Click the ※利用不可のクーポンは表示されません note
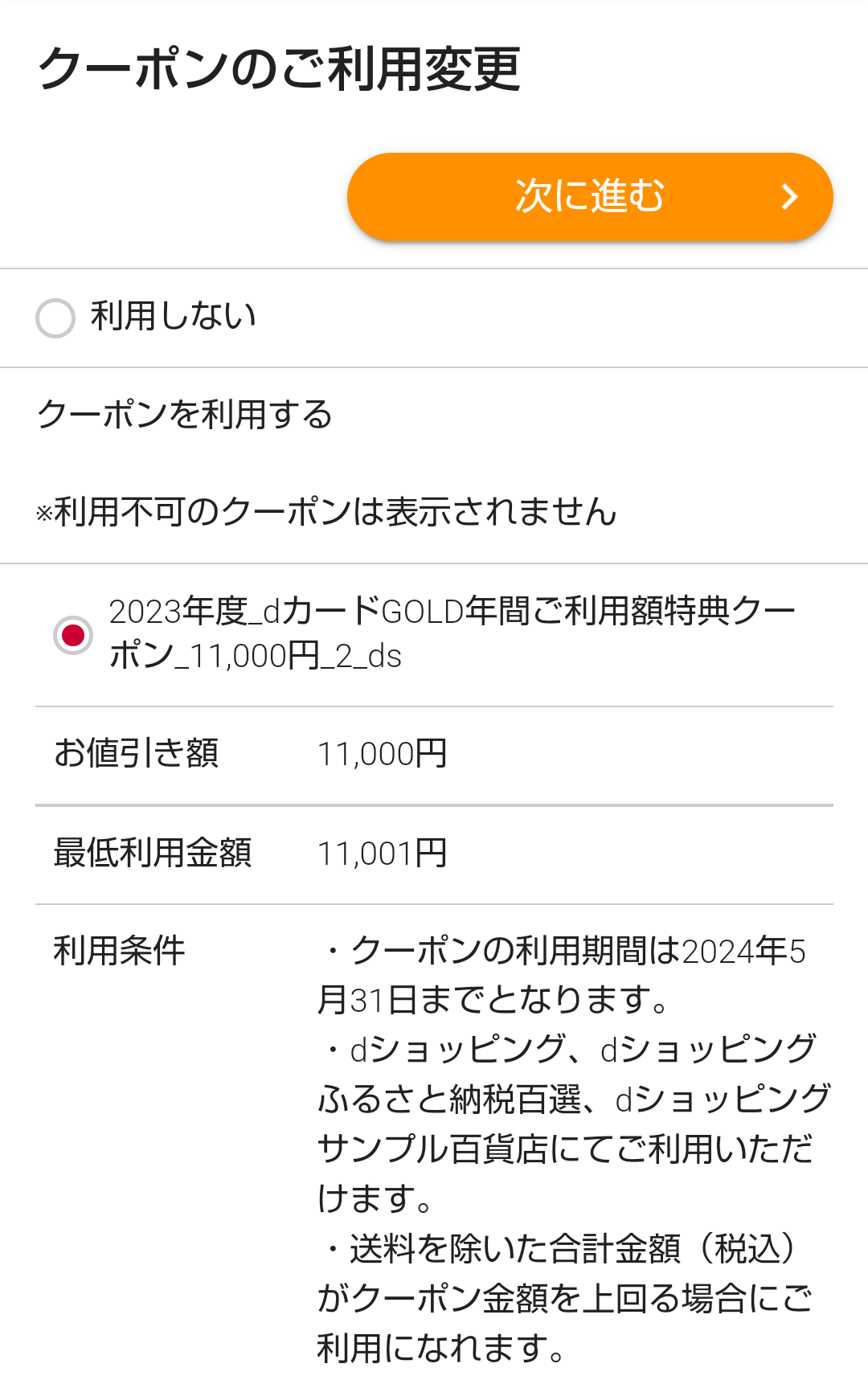868x1376 pixels. pyautogui.click(x=326, y=512)
